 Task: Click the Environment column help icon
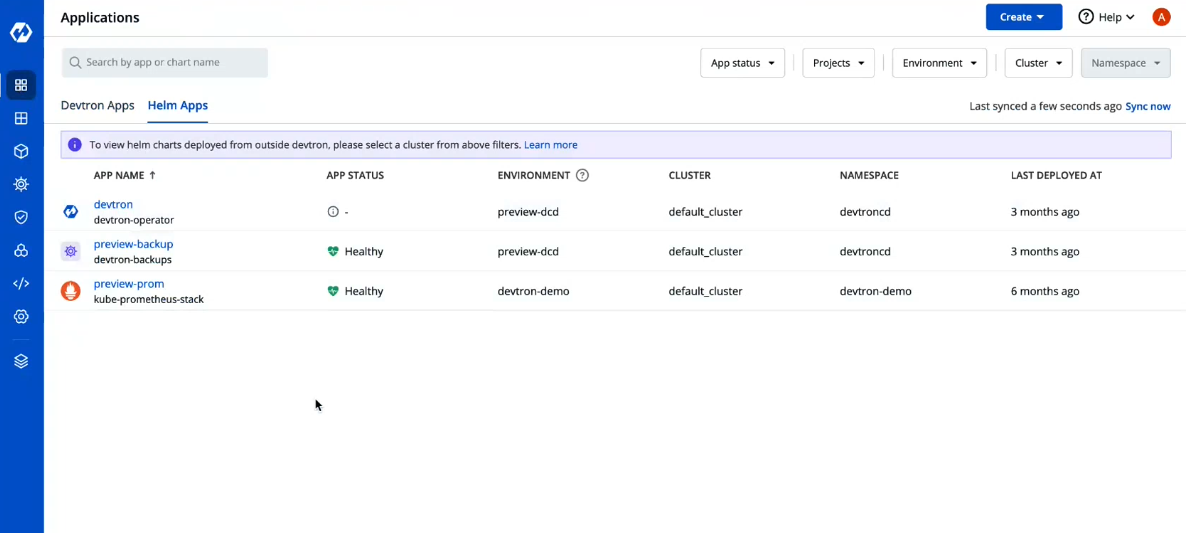(582, 175)
